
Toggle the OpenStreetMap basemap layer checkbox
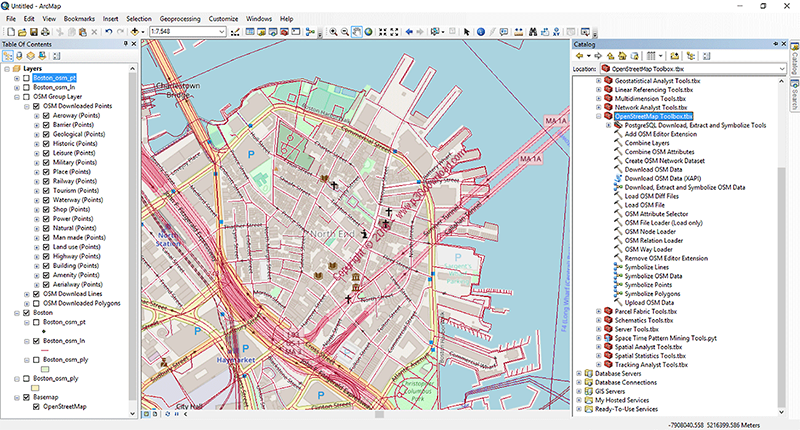(36, 407)
